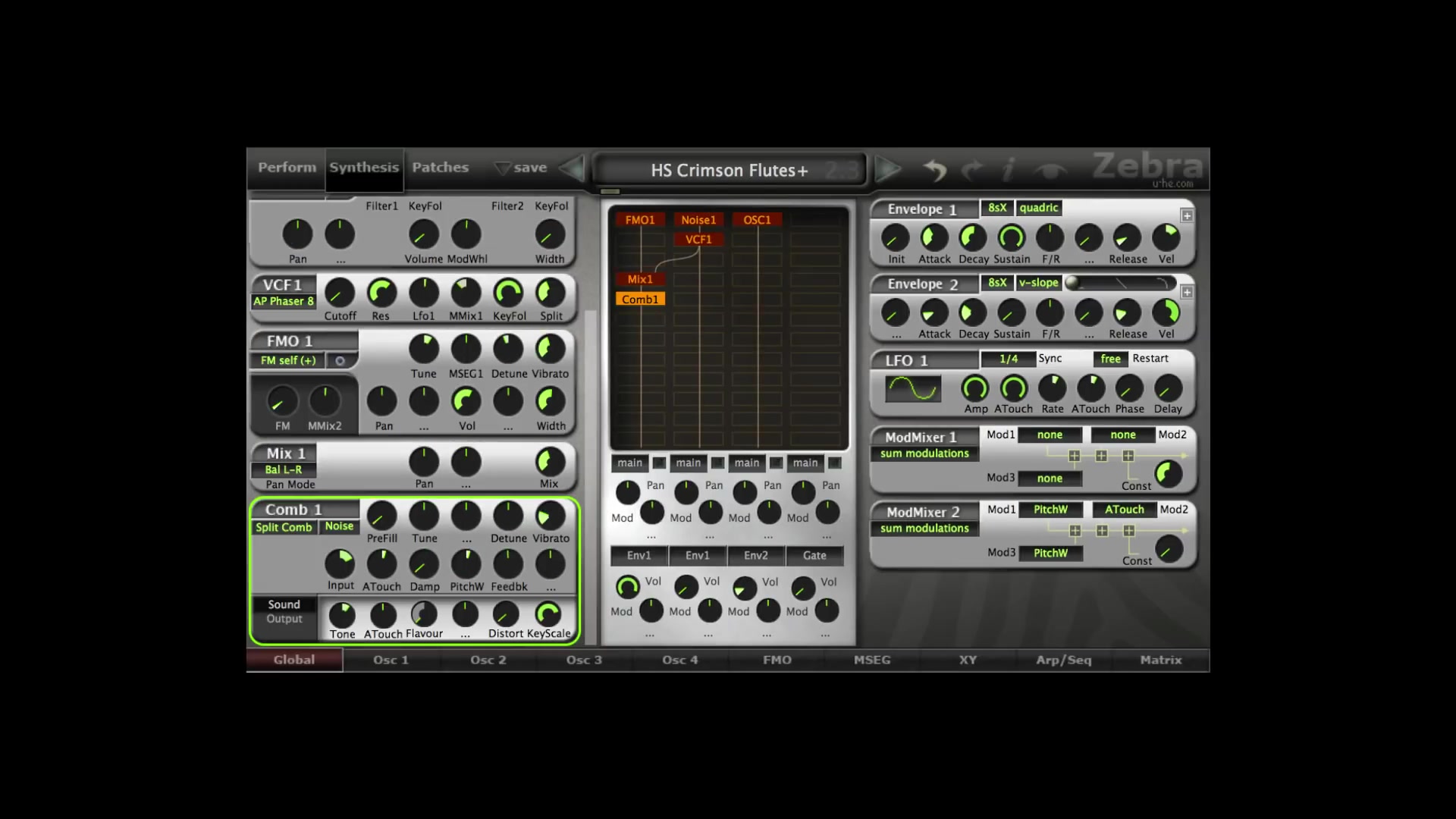This screenshot has height=819, width=1456.
Task: Open Mod1 none selector in ModMixer 1
Action: 1050,435
